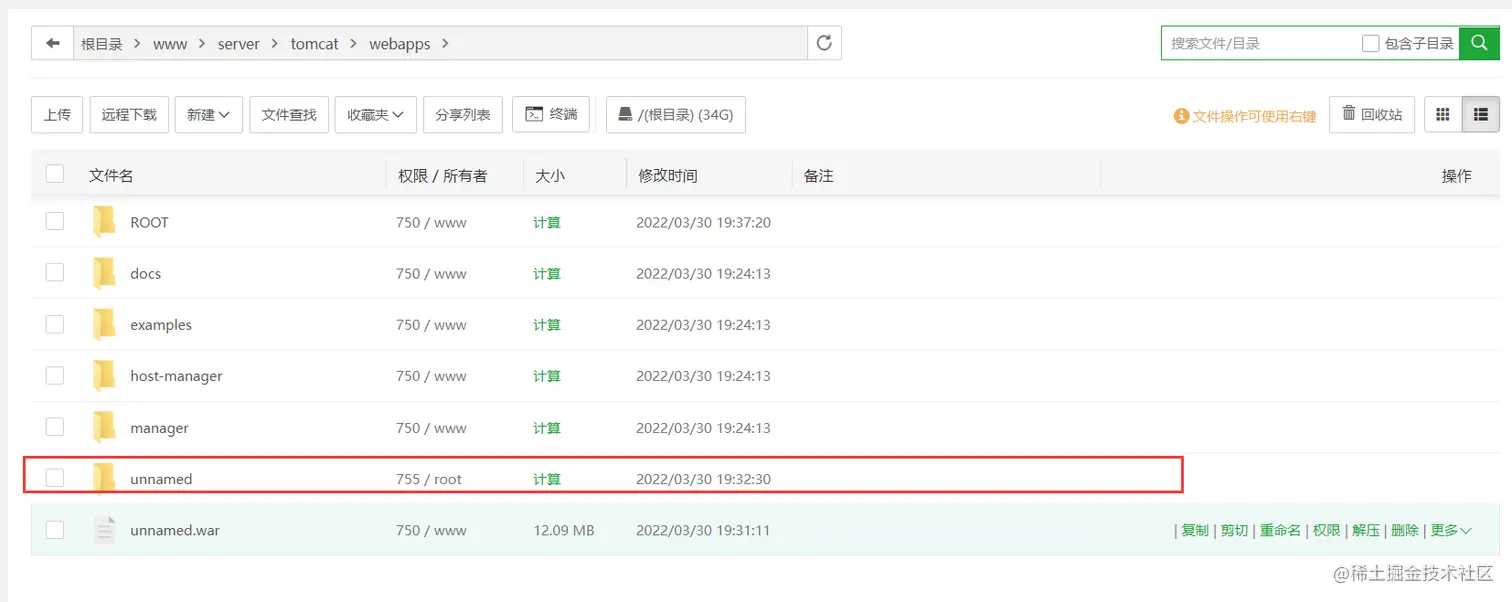Screen dimensions: 1512x602
Task: Check the manager folder checkbox
Action: pos(55,427)
